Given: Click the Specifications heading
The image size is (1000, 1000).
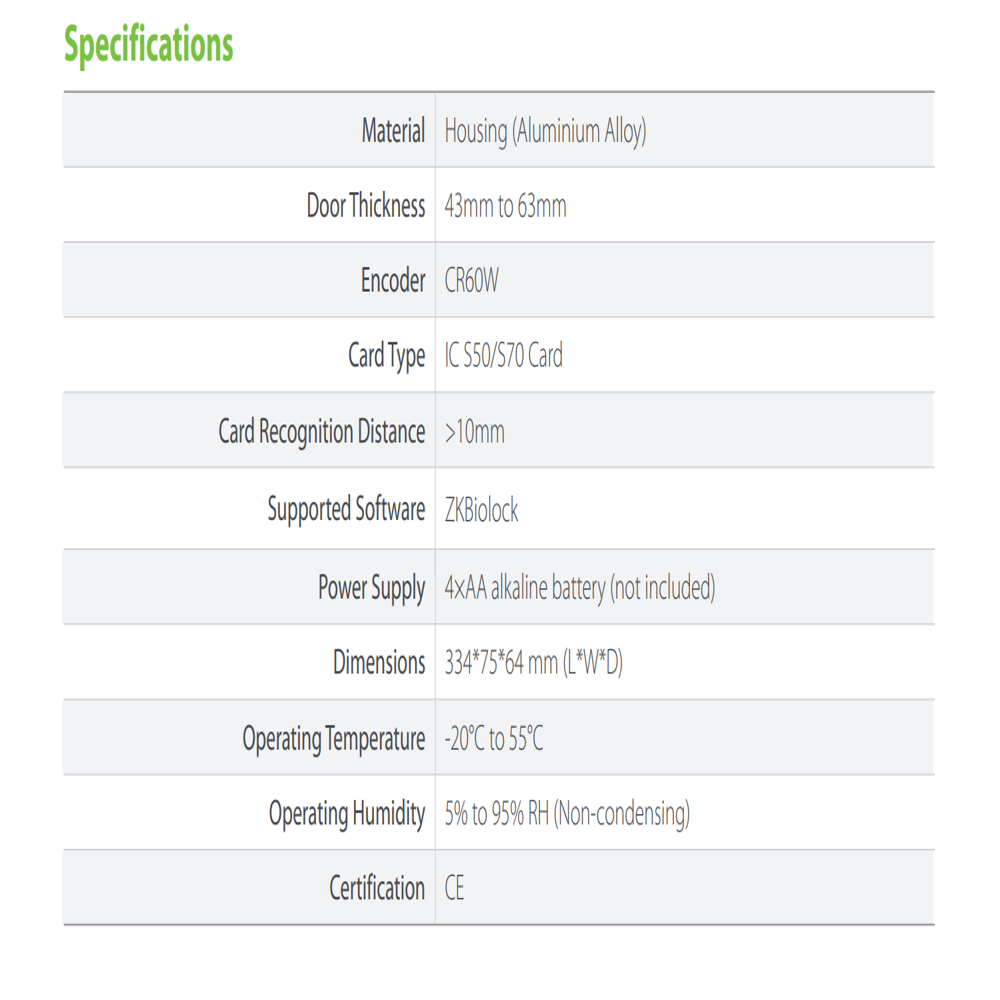Looking at the screenshot, I should (x=149, y=45).
